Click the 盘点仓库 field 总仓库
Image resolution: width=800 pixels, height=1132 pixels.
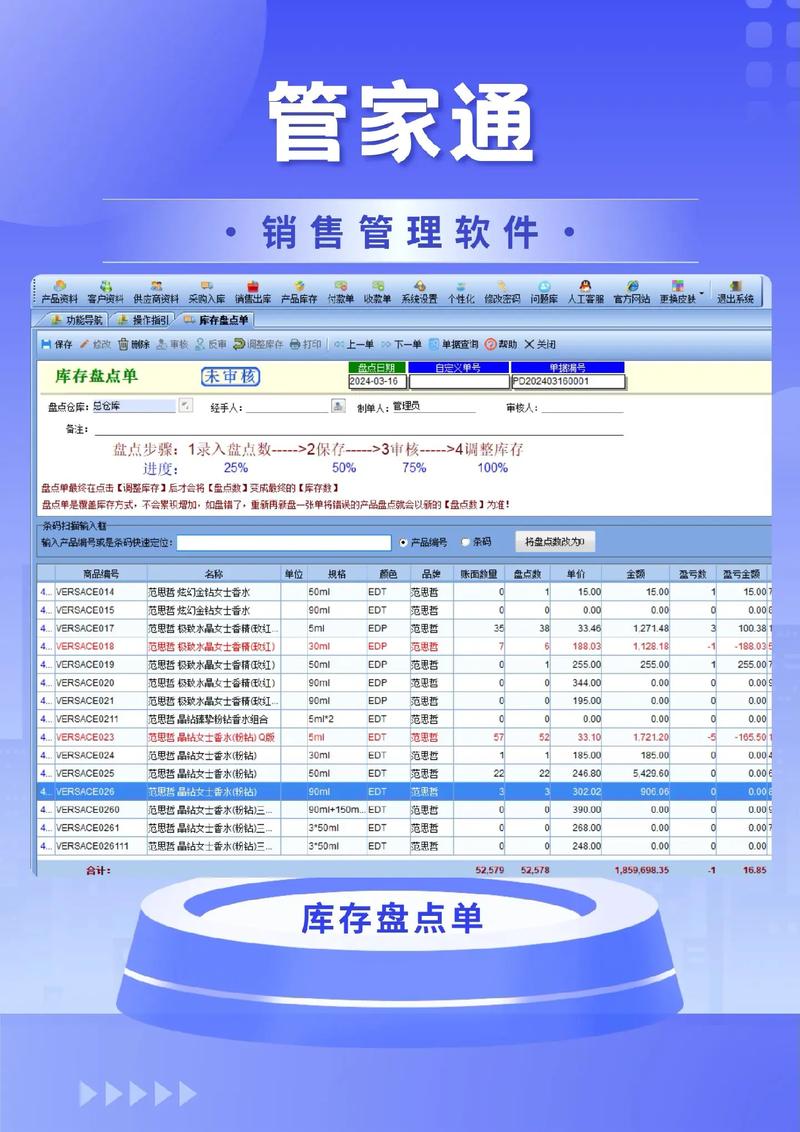pyautogui.click(x=134, y=406)
